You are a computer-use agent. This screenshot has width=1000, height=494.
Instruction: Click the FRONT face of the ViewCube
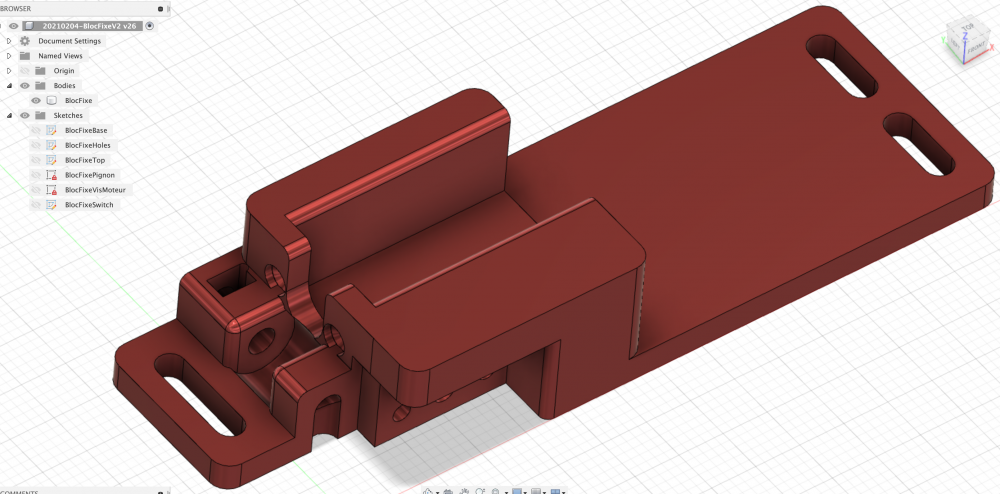(x=974, y=49)
